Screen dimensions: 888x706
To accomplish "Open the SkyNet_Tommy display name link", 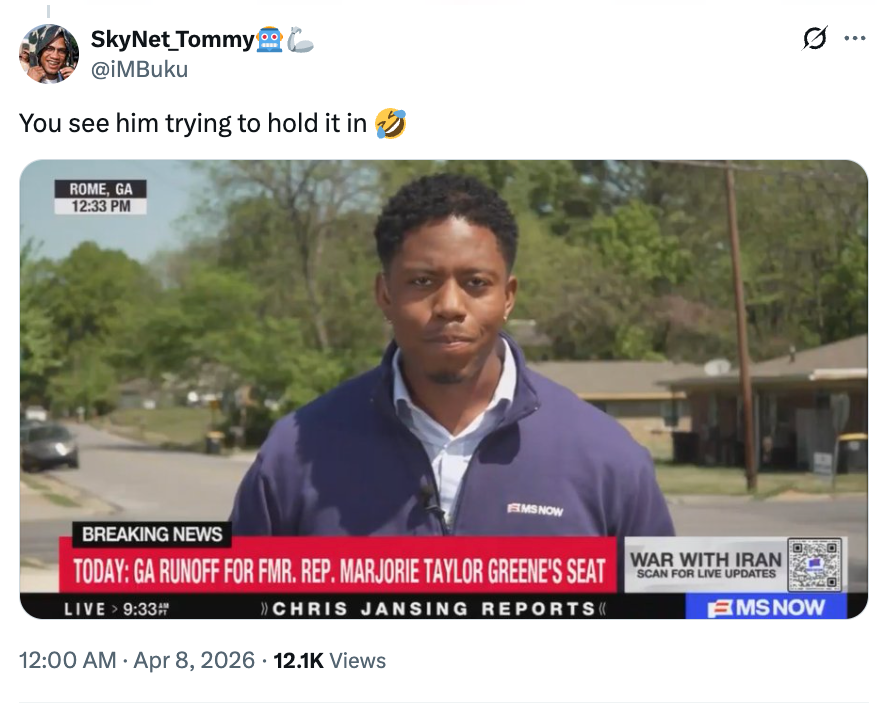I will (x=172, y=40).
